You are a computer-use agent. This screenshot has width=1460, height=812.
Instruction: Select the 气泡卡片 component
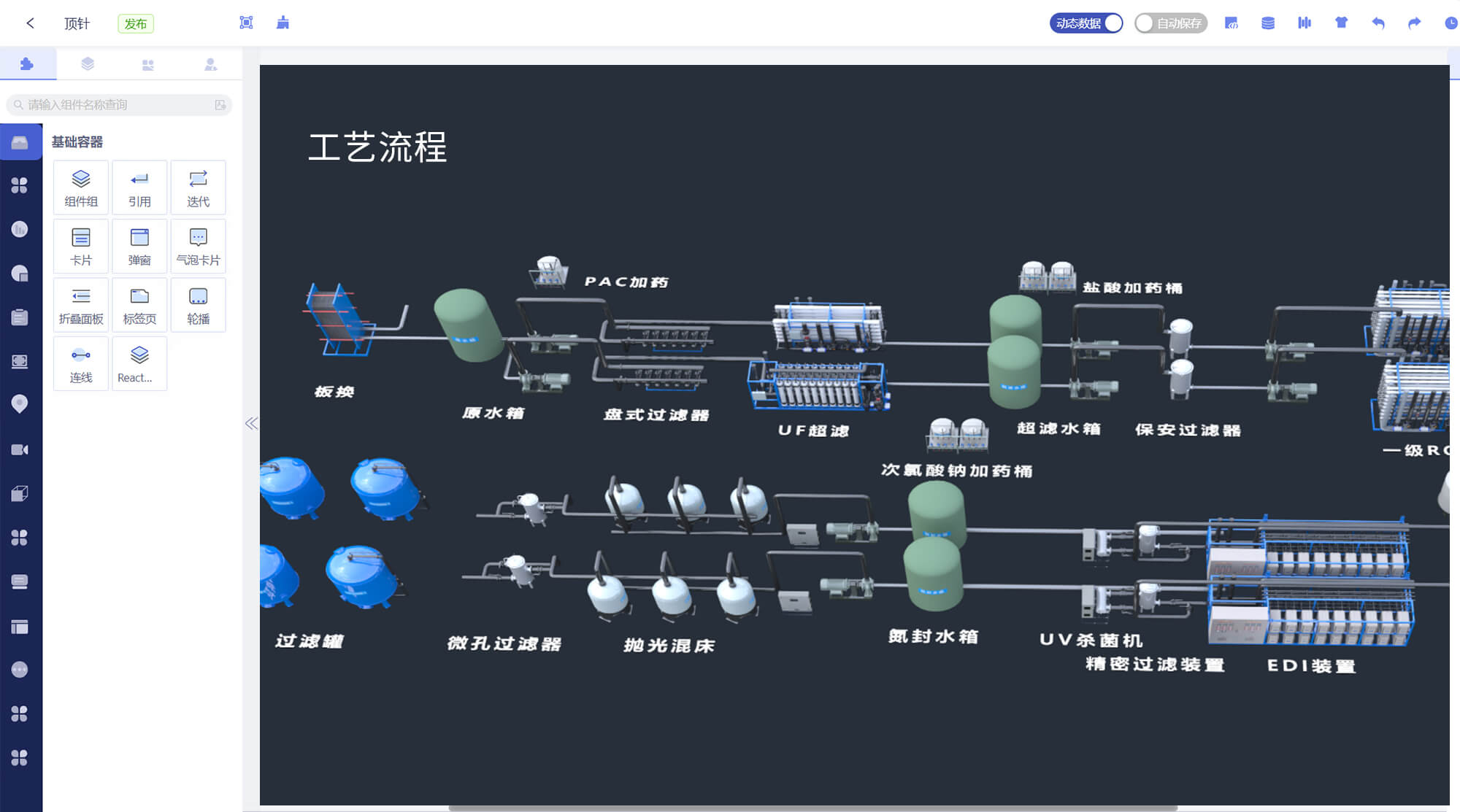pyautogui.click(x=198, y=246)
